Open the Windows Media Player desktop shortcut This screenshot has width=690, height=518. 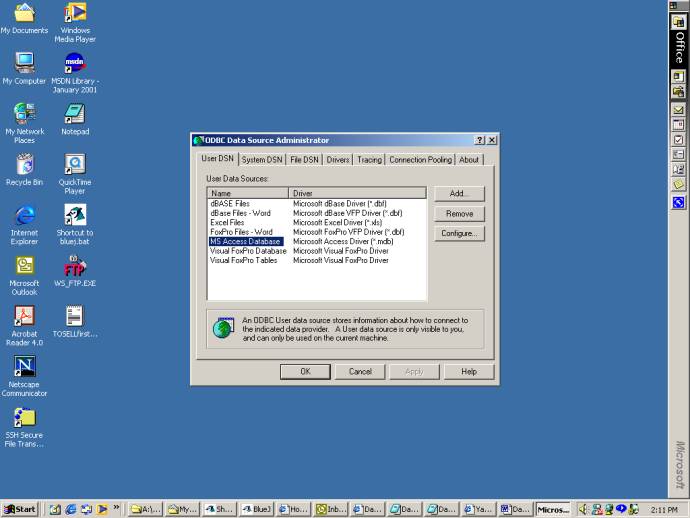coord(75,22)
